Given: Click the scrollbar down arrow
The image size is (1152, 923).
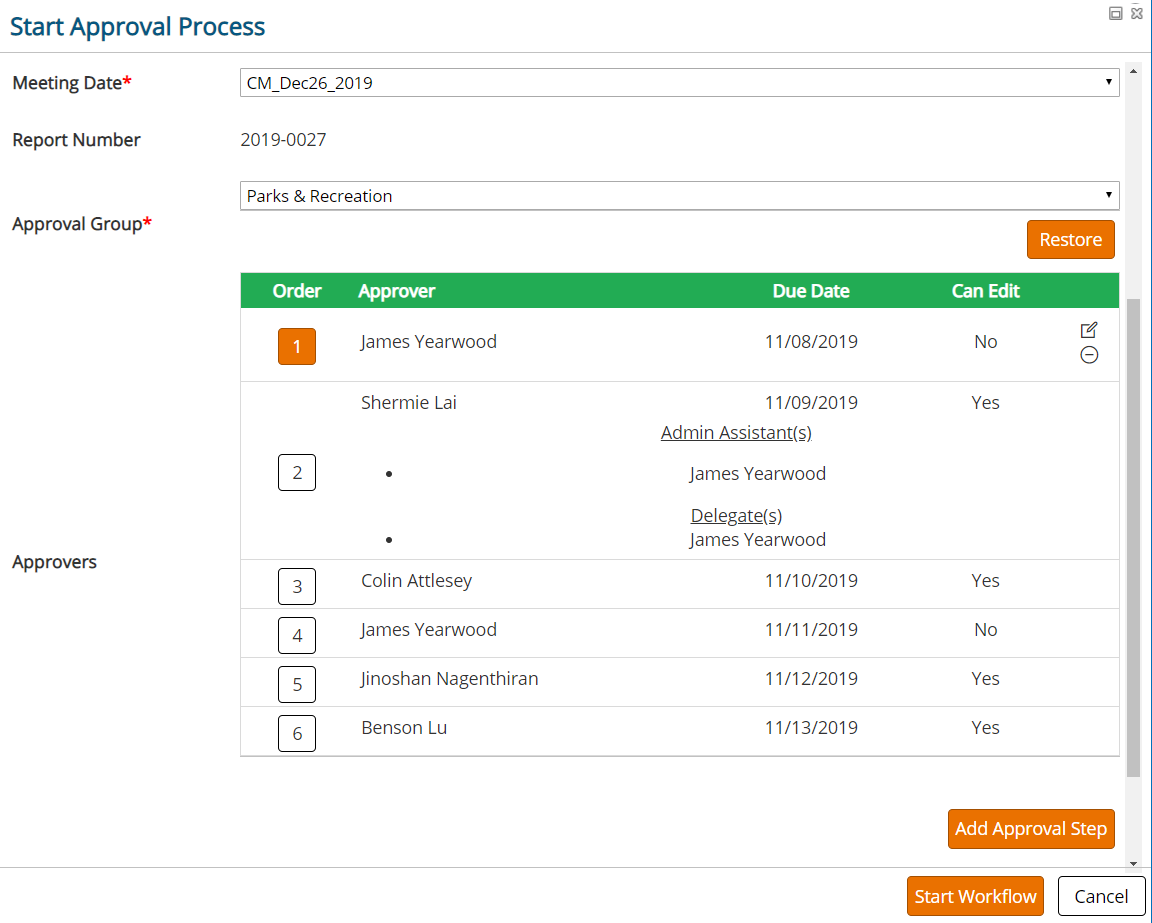Looking at the screenshot, I should pyautogui.click(x=1134, y=863).
